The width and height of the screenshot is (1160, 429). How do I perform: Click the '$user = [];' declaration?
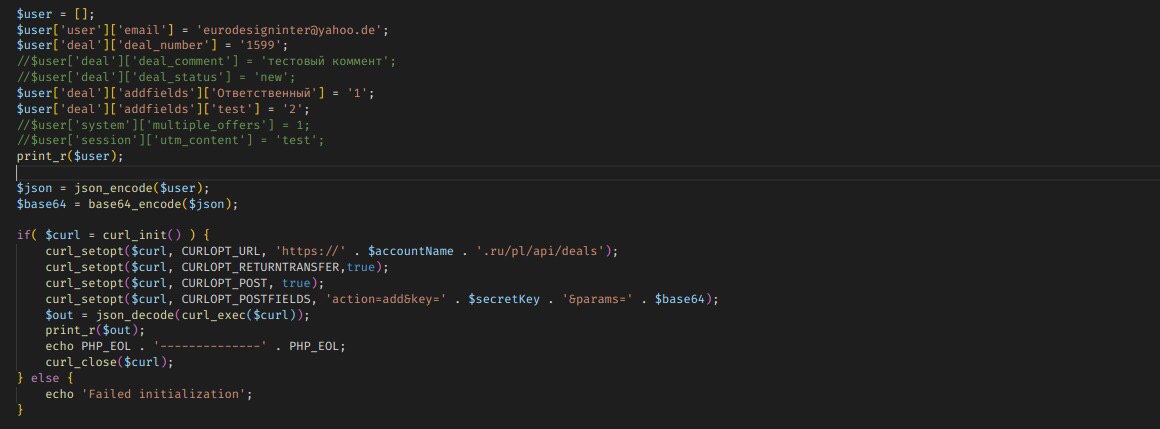(55, 14)
